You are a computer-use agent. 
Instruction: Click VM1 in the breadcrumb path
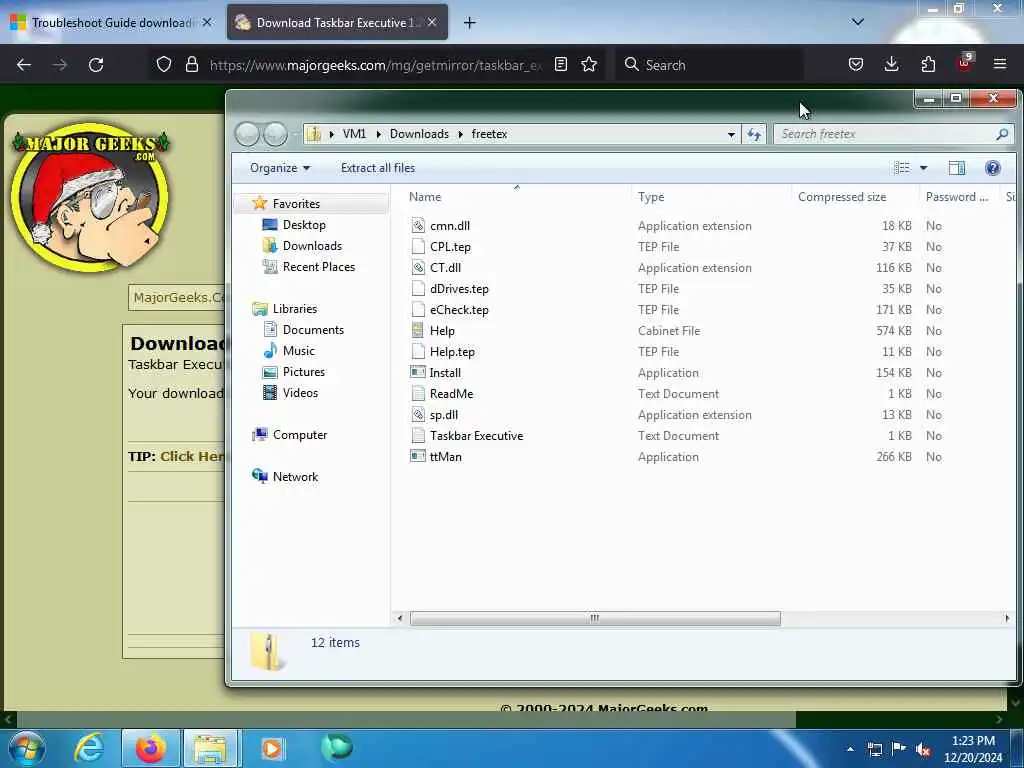pyautogui.click(x=354, y=134)
